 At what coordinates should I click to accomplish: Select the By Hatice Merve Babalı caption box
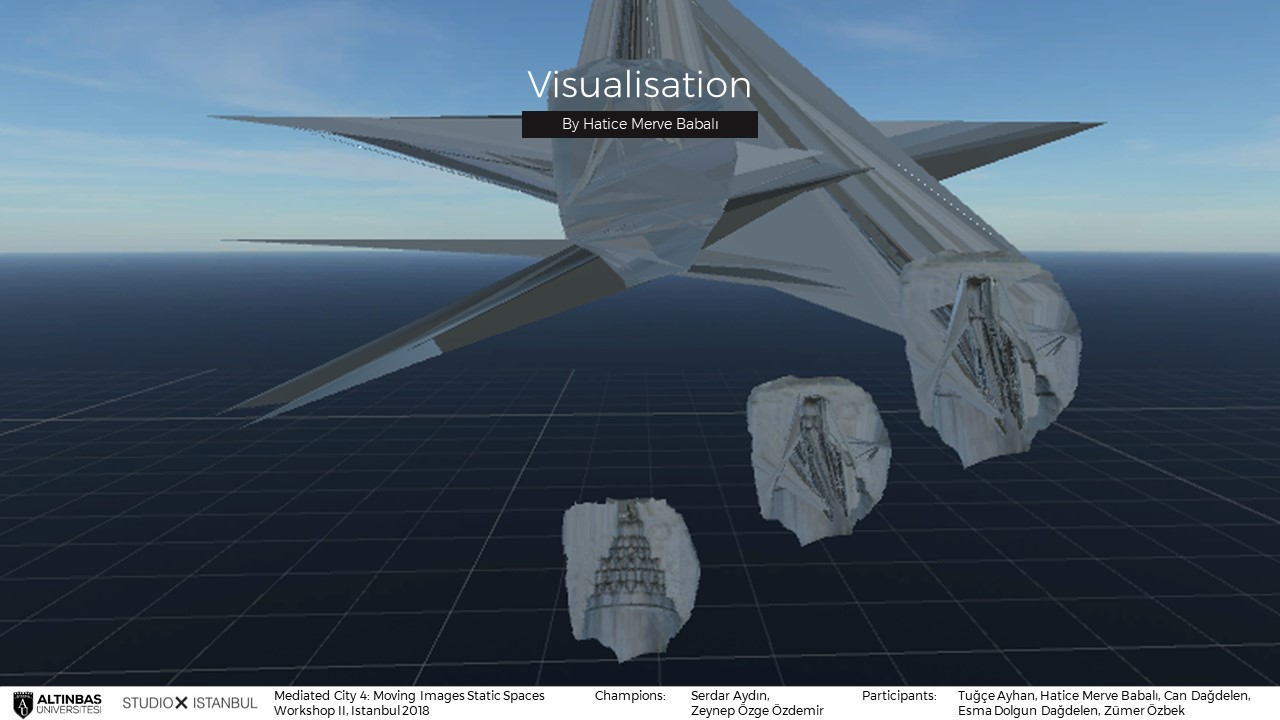[640, 124]
